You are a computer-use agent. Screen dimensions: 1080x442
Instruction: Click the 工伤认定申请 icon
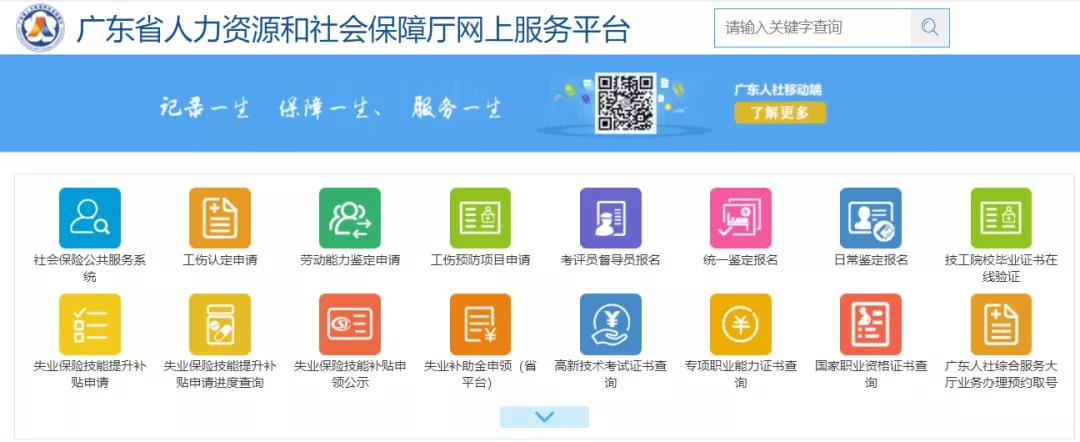pos(220,218)
